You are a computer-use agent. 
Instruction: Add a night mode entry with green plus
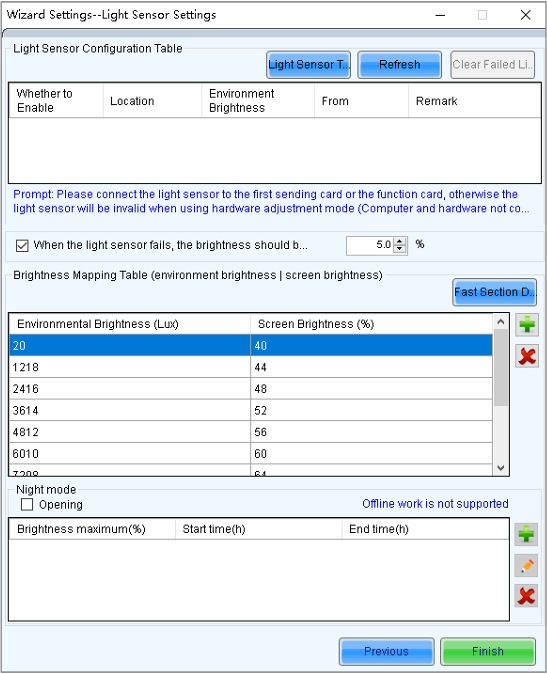[526, 534]
